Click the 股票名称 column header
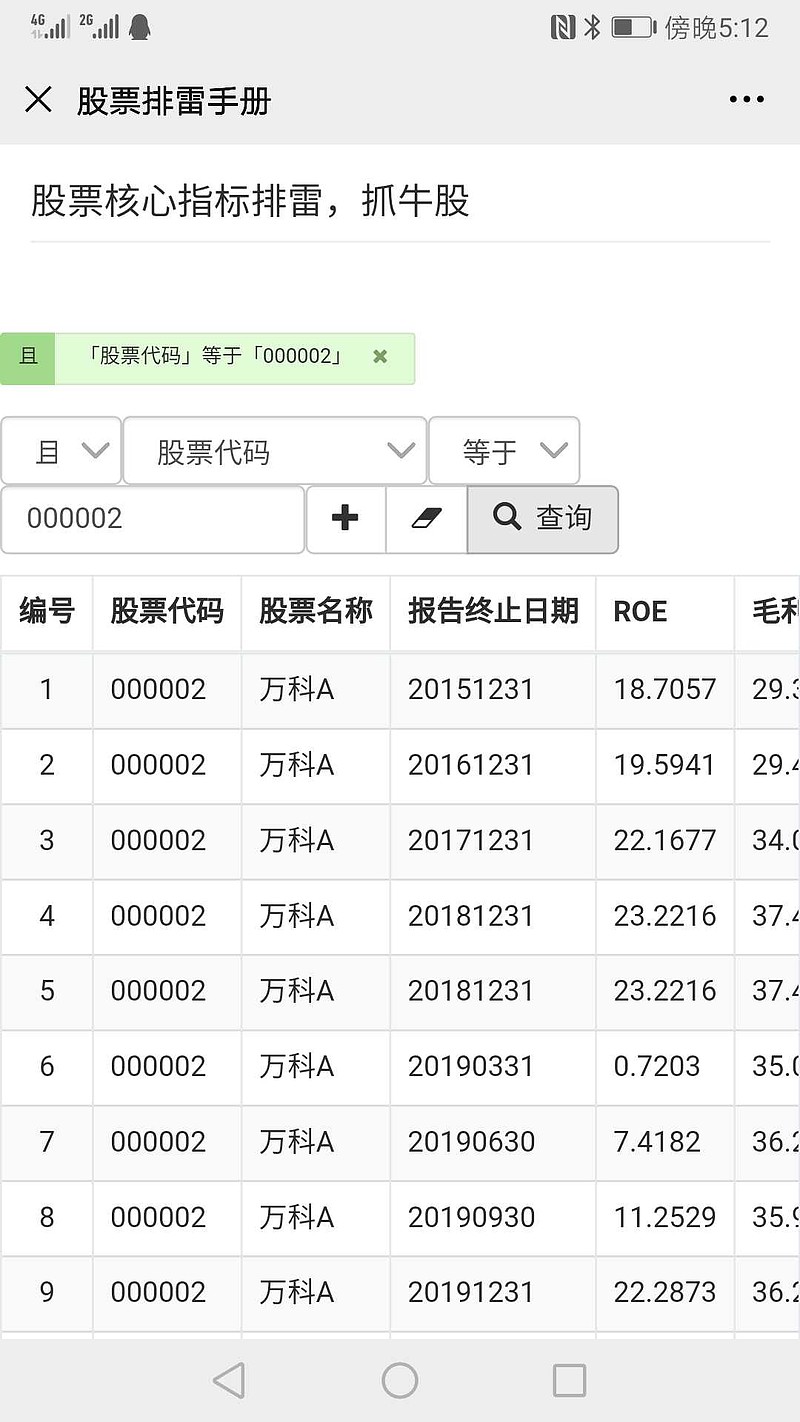The height and width of the screenshot is (1422, 800). click(316, 611)
